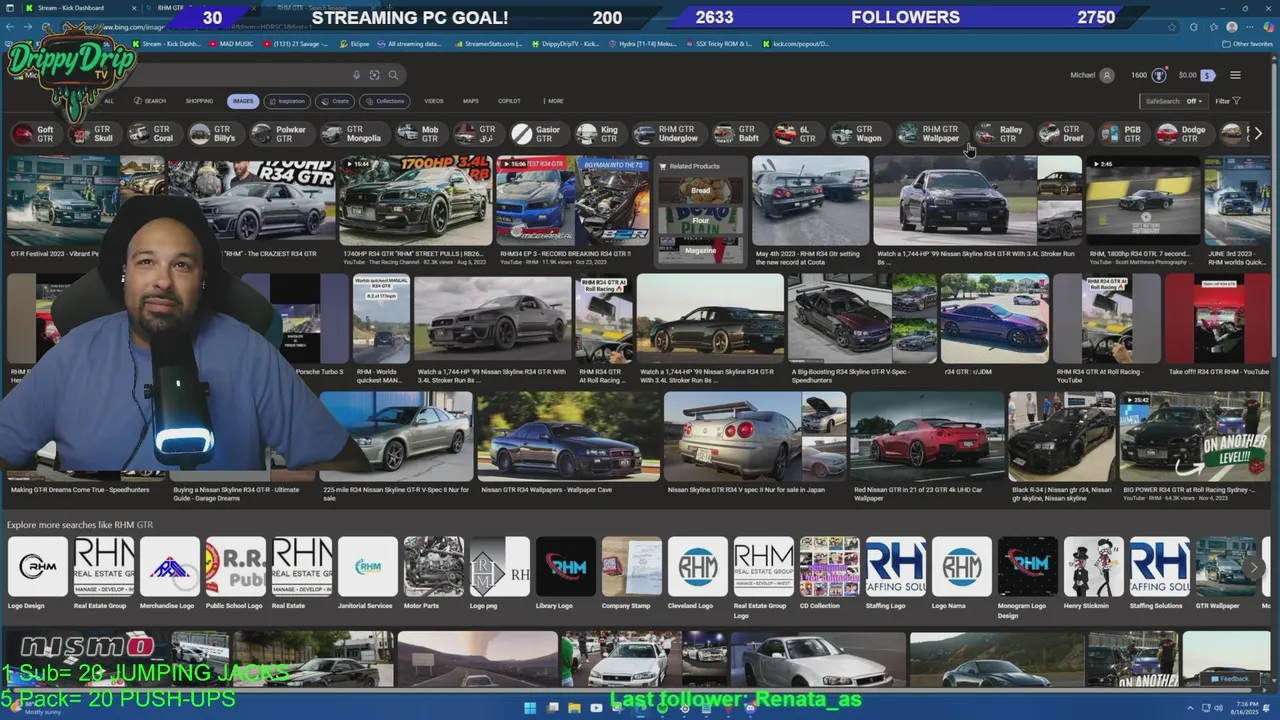This screenshot has height=720, width=1280.
Task: Open the Bing hamburger menu
Action: (1235, 75)
